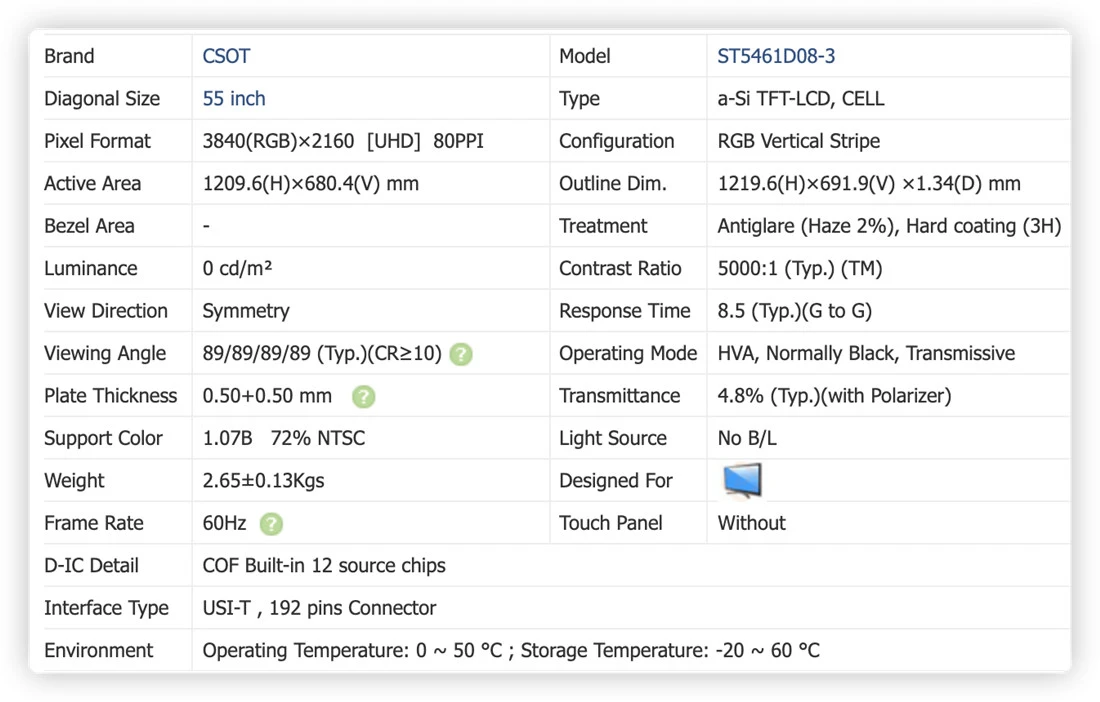This screenshot has width=1100, height=702.
Task: Click the help icon beside Viewing Angle value
Action: point(461,354)
